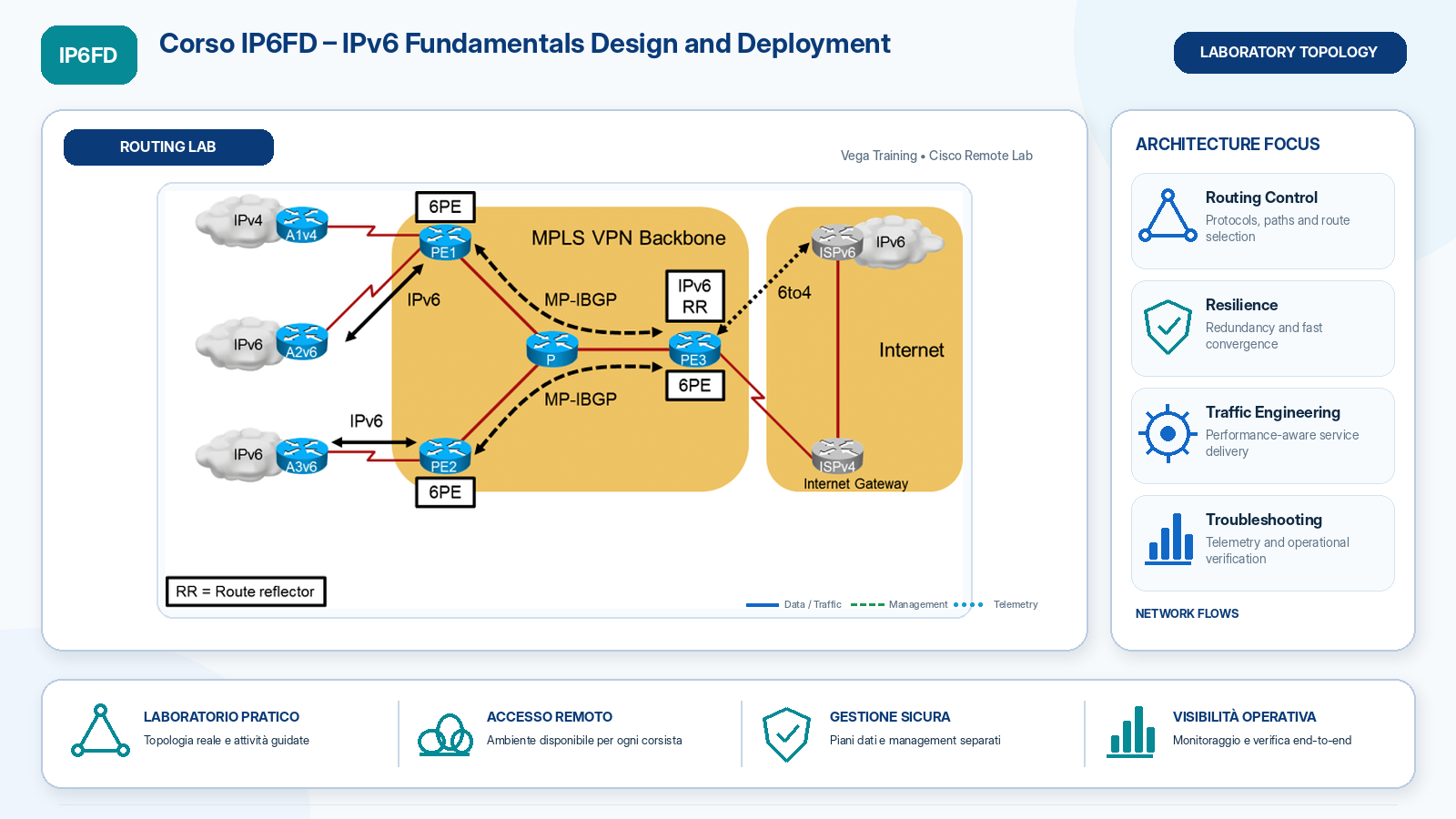
Task: Click the Routing Control triangle icon
Action: (1168, 216)
